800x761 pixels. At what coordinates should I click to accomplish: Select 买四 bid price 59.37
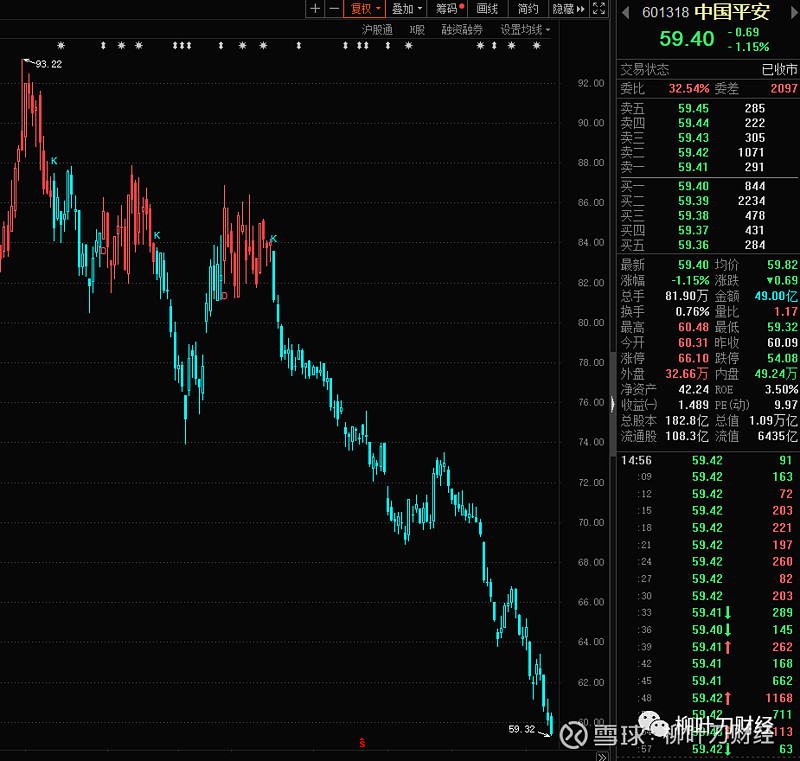(x=693, y=231)
